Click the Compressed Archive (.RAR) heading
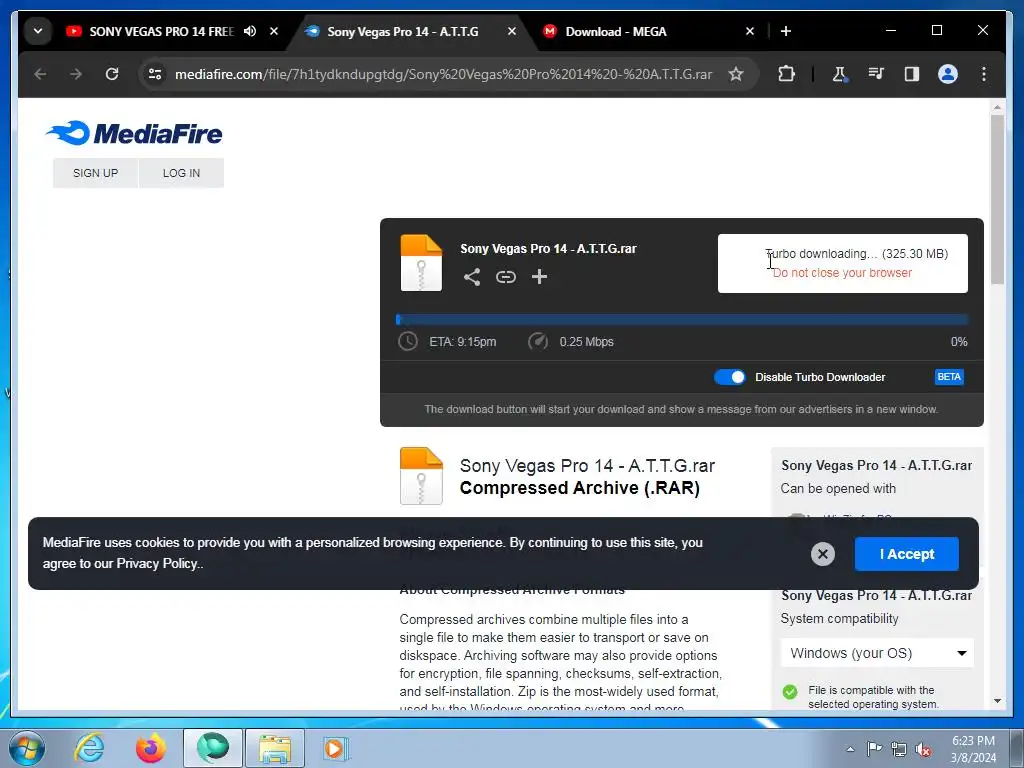 579,488
